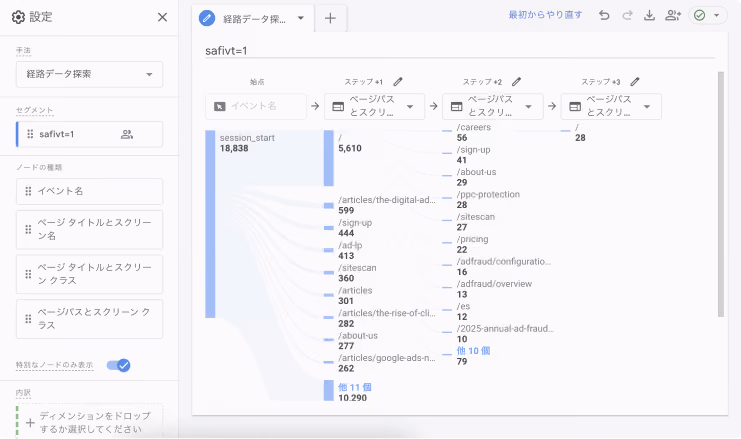Open step +2 ページパス dropdown
The width and height of the screenshot is (741, 439).
pyautogui.click(x=492, y=106)
